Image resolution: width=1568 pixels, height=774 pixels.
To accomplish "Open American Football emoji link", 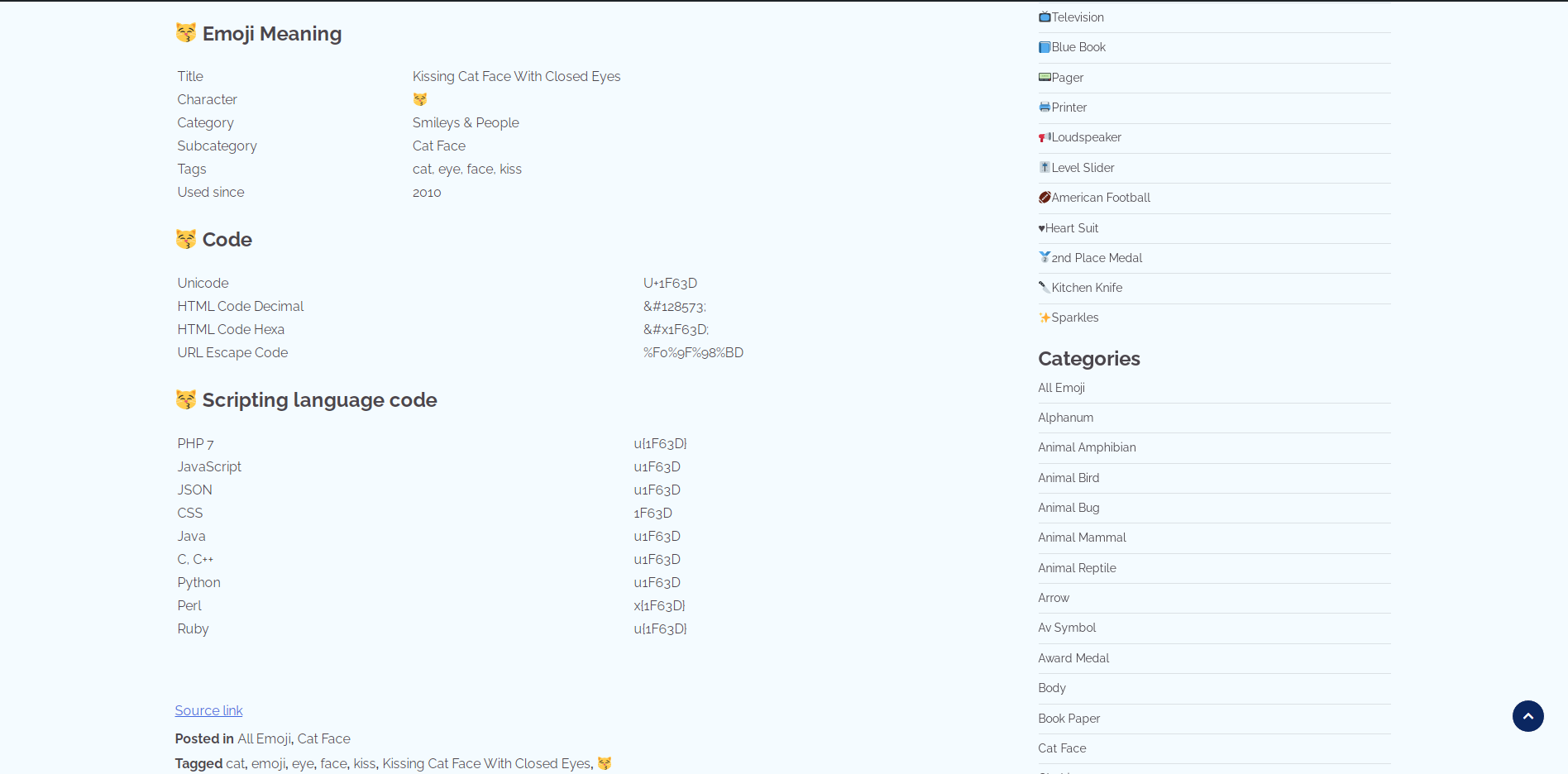I will (x=1101, y=198).
